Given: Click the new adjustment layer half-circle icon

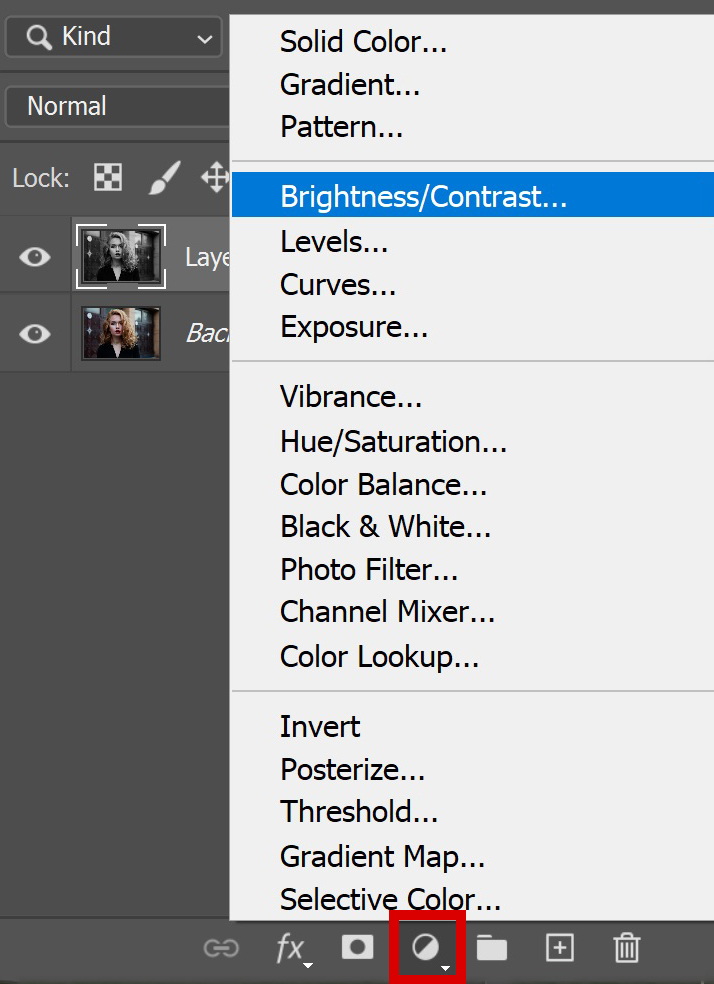Looking at the screenshot, I should (x=427, y=948).
